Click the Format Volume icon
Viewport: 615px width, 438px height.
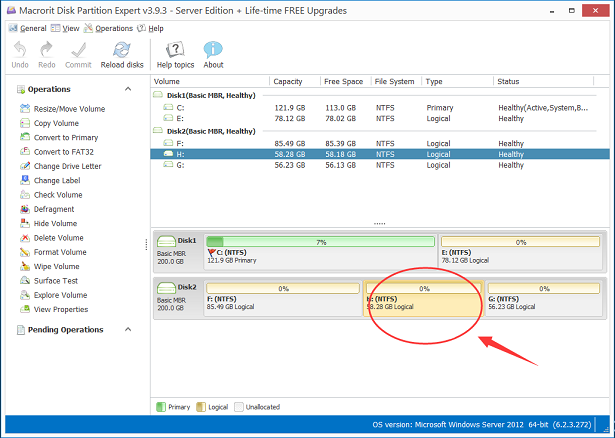click(x=25, y=252)
